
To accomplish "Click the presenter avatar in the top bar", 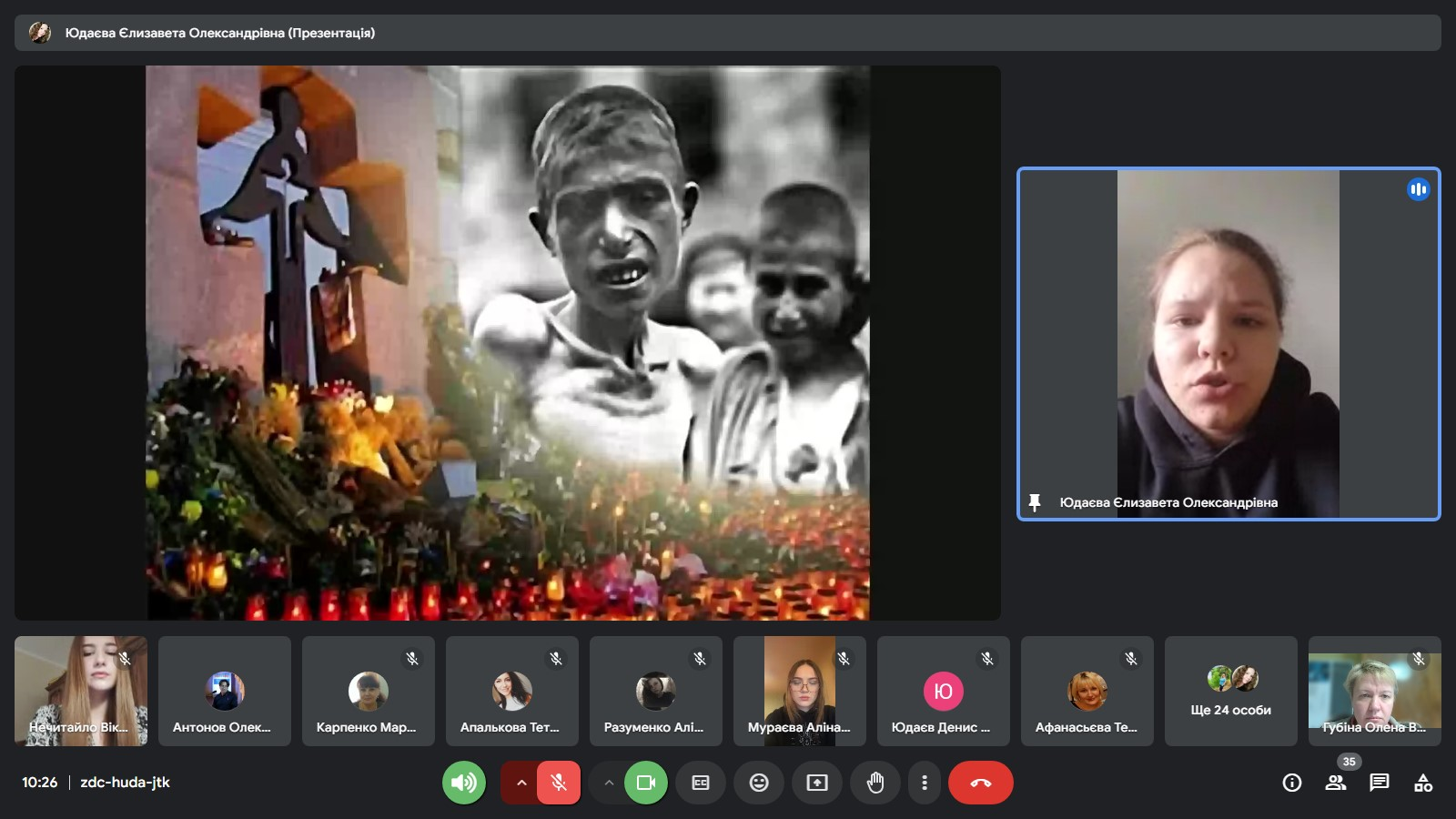I will (40, 33).
